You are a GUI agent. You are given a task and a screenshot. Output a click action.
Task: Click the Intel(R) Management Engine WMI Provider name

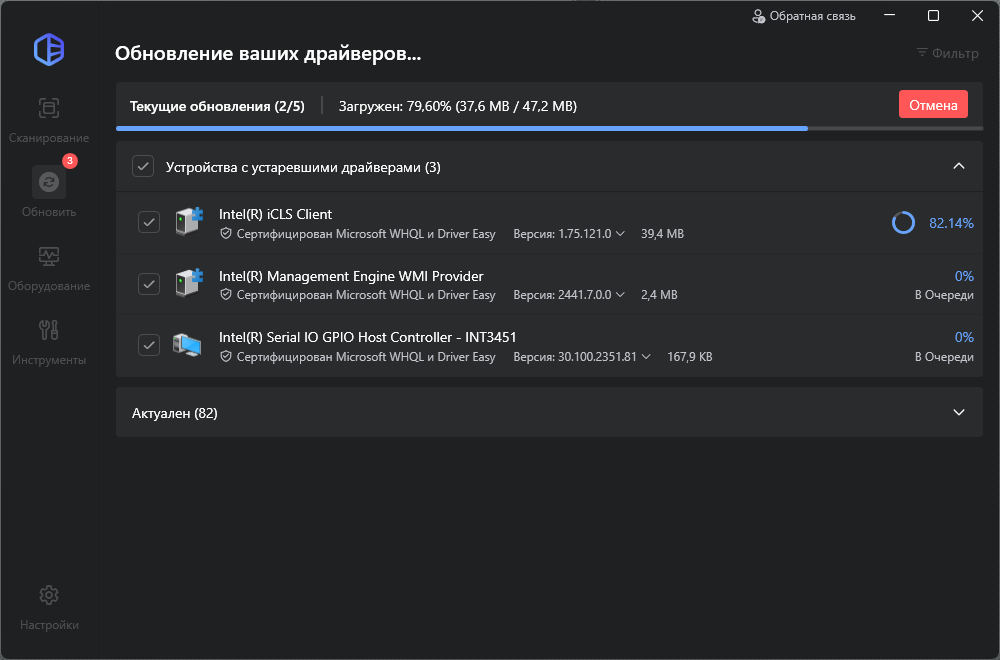[351, 276]
